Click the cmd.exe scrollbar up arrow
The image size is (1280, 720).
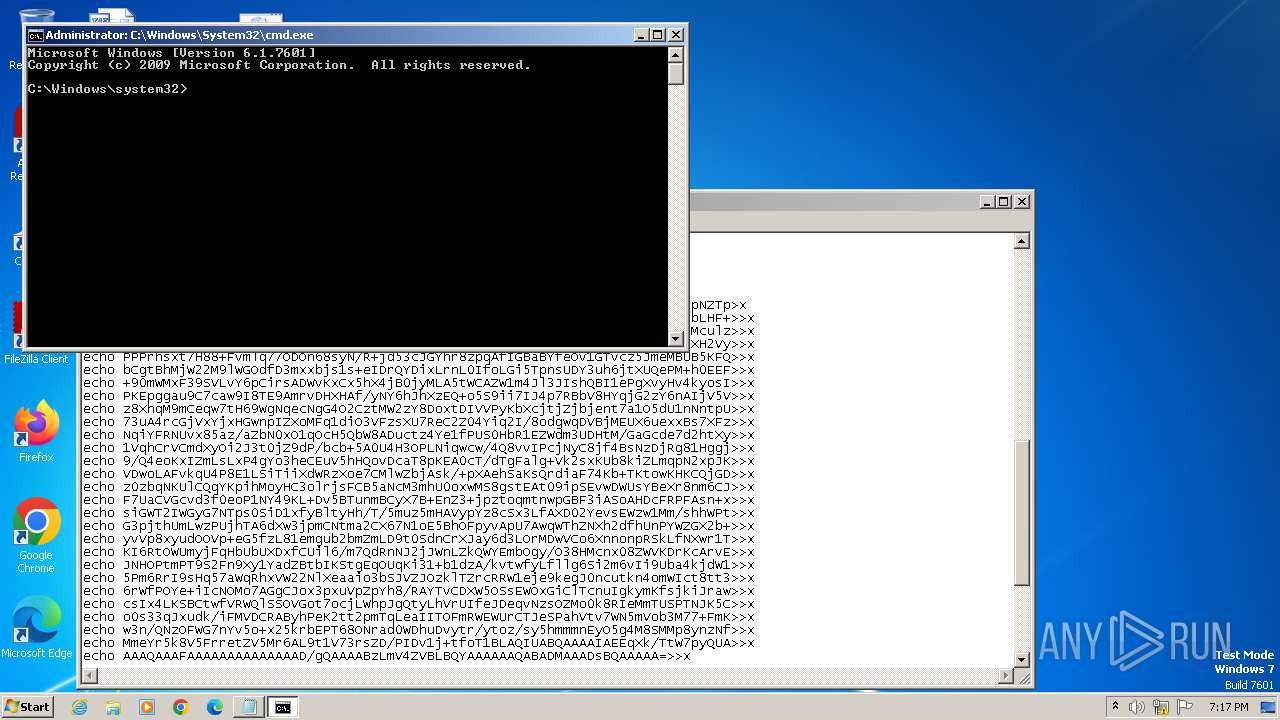coord(676,54)
